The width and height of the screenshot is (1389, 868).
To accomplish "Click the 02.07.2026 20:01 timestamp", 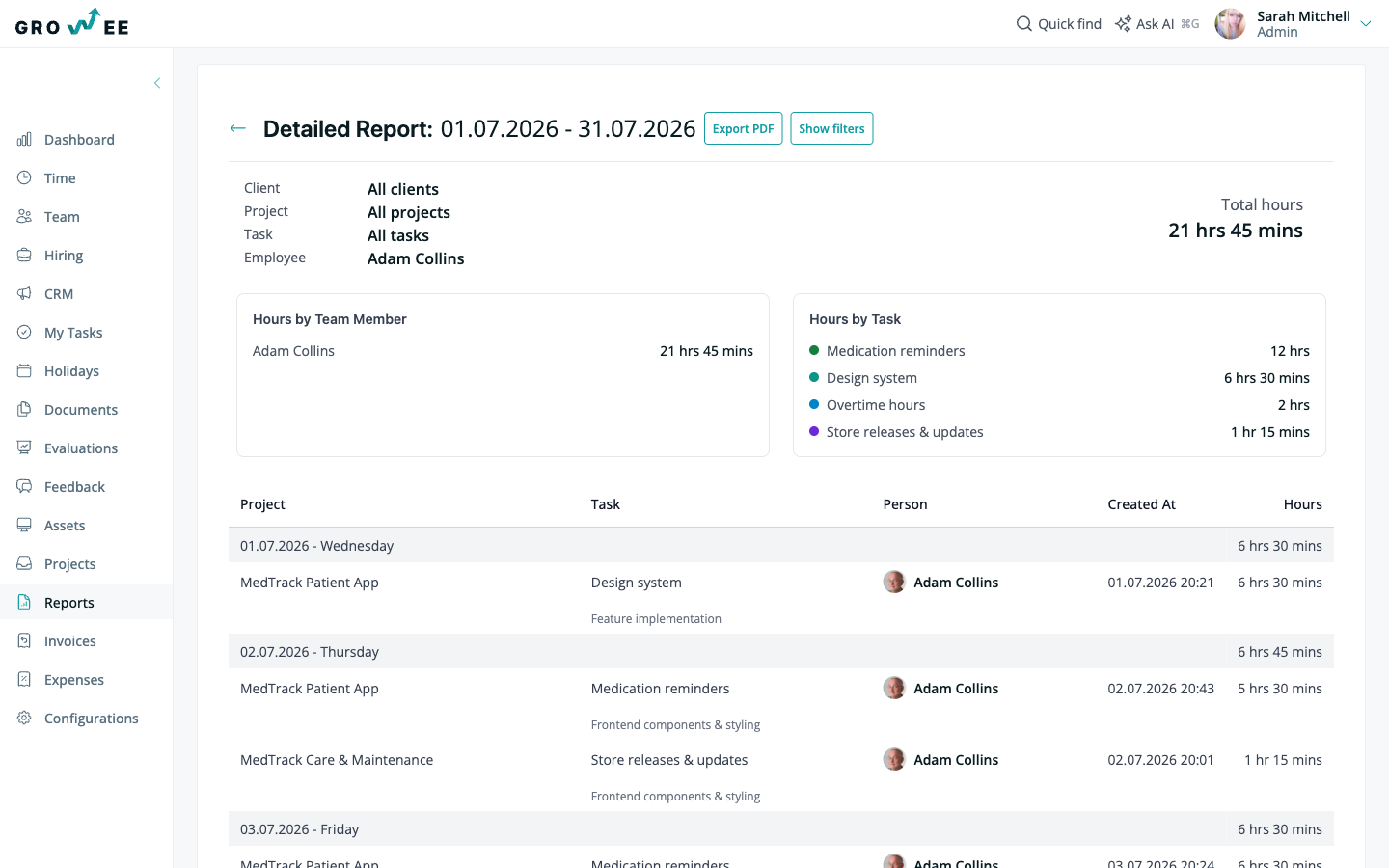I will tap(1161, 760).
